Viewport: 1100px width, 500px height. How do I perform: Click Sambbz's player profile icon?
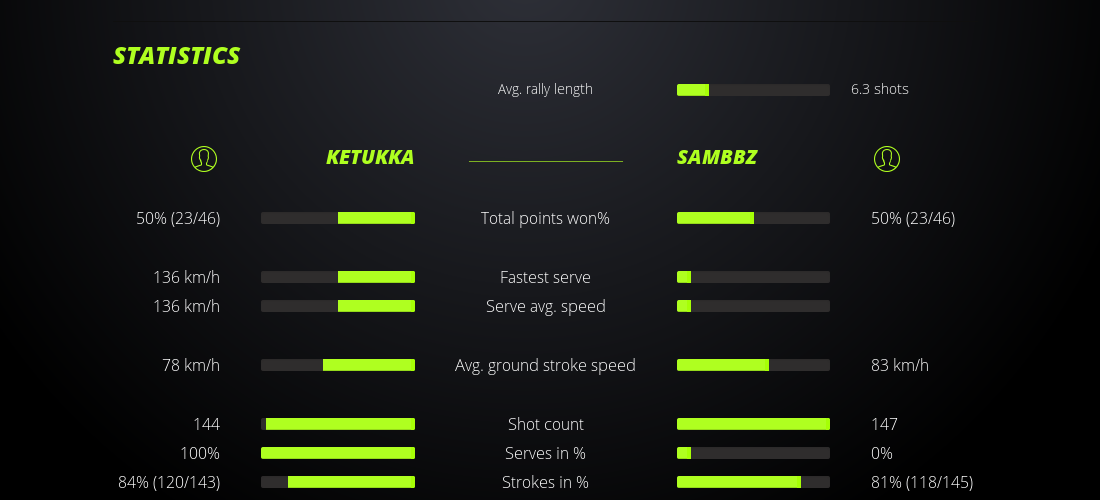coord(886,158)
